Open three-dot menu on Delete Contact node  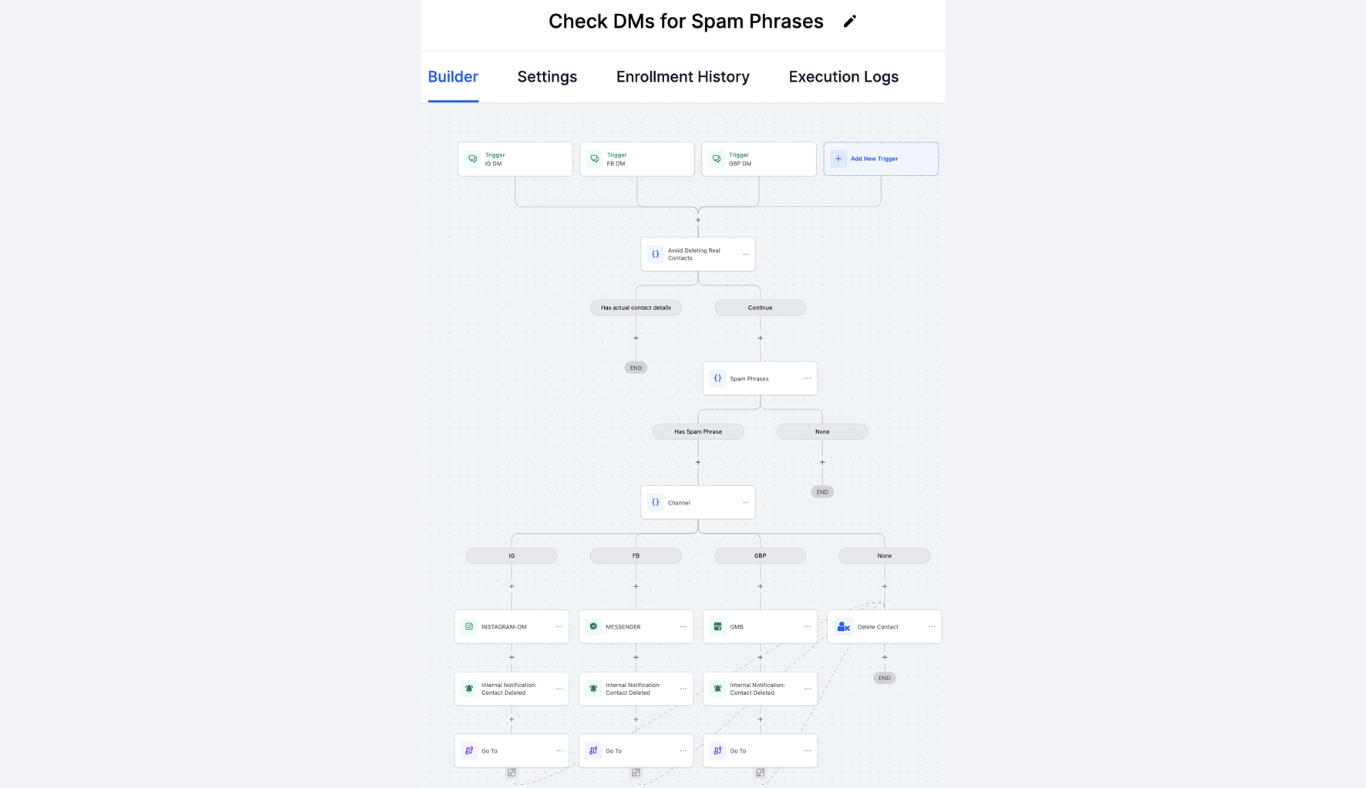click(931, 627)
